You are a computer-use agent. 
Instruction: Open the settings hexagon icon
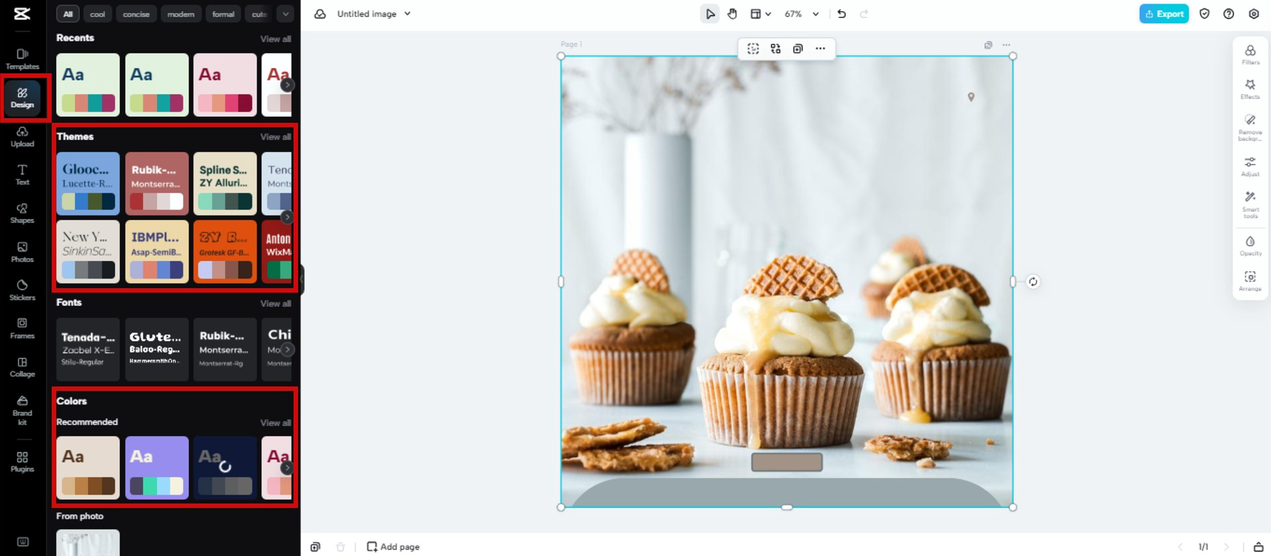tap(1254, 14)
